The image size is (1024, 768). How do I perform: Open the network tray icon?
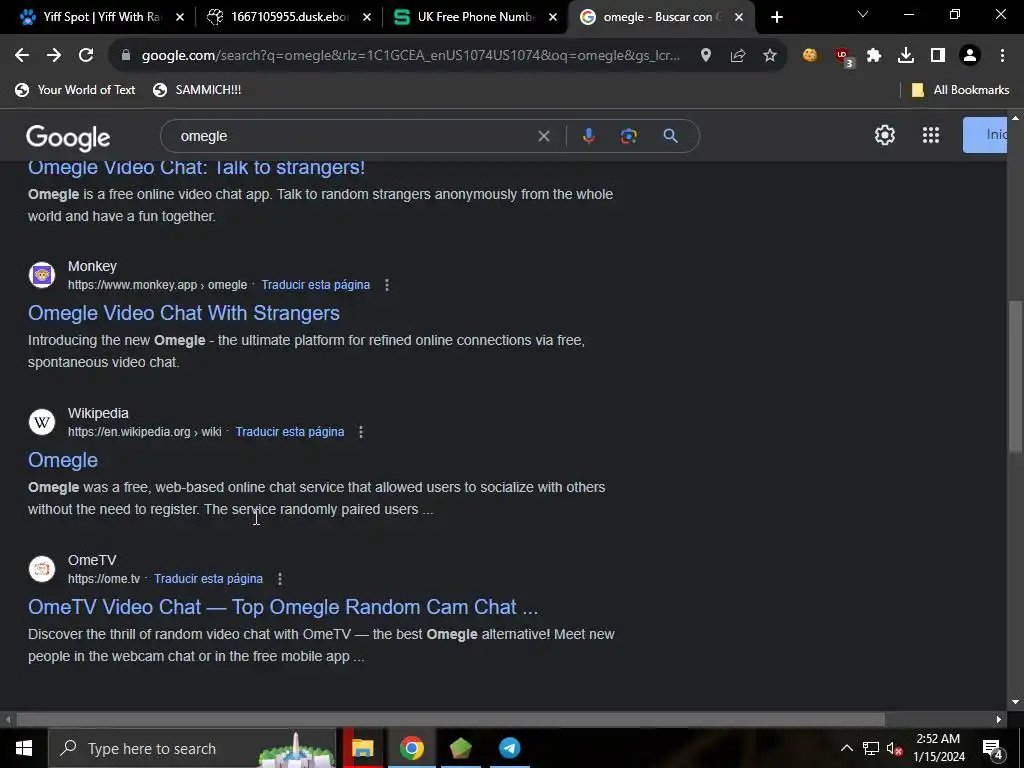point(871,748)
